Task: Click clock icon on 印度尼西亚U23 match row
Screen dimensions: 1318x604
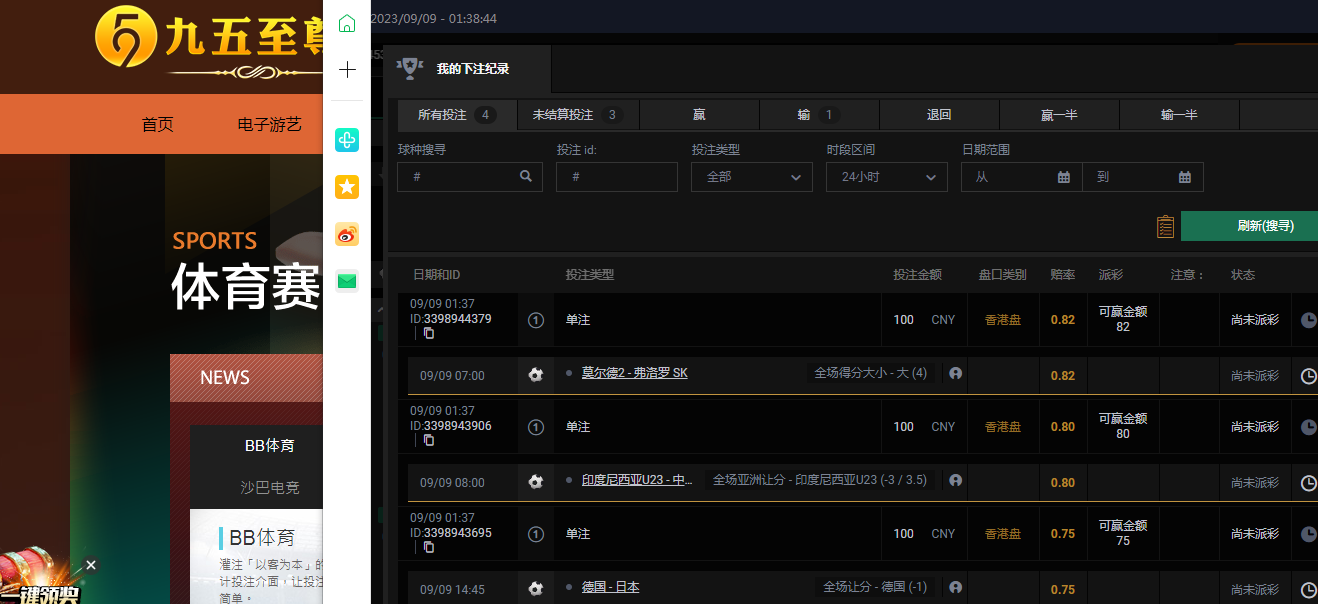Action: (1309, 483)
